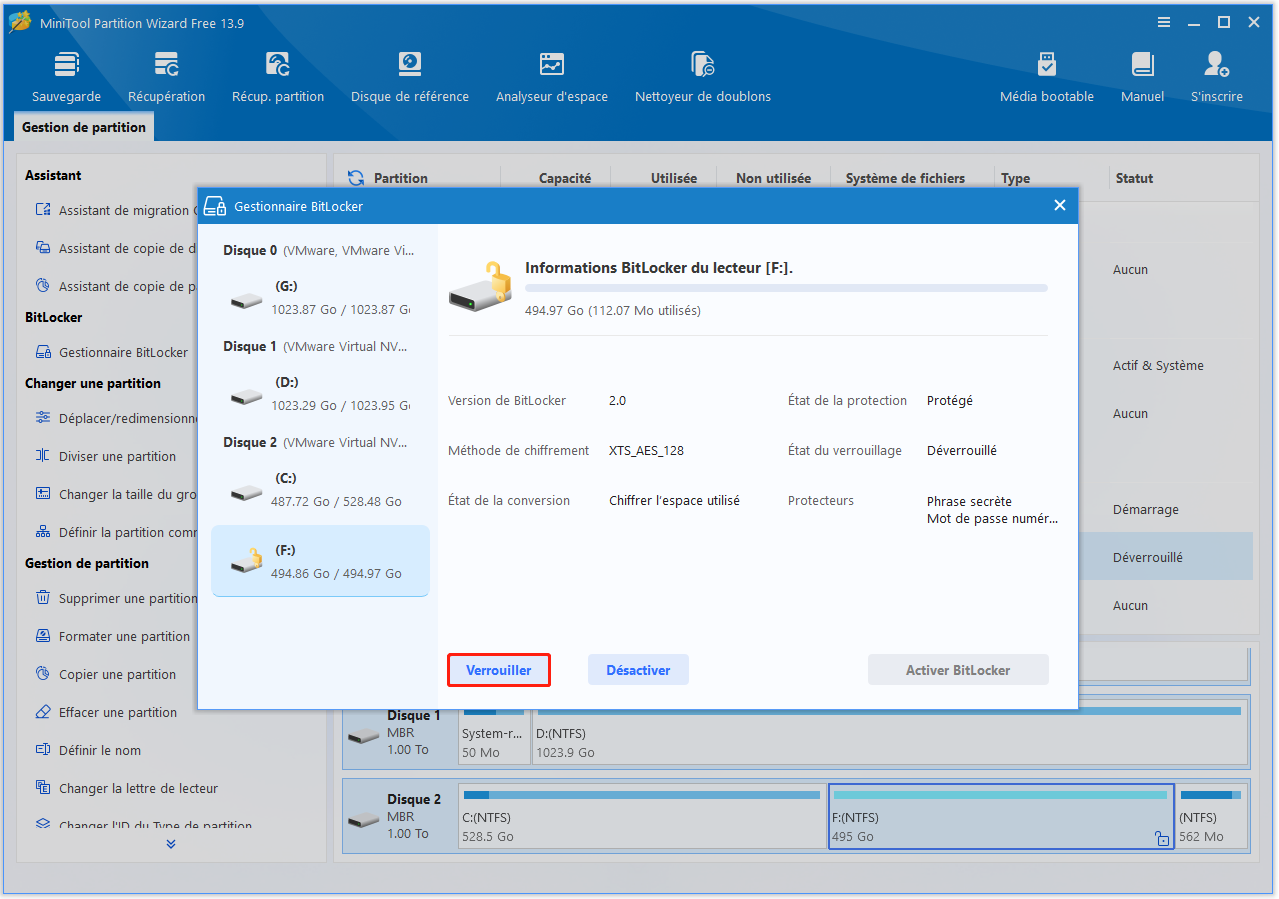Select the 562 Mo (NTFS) partition block

(1211, 815)
